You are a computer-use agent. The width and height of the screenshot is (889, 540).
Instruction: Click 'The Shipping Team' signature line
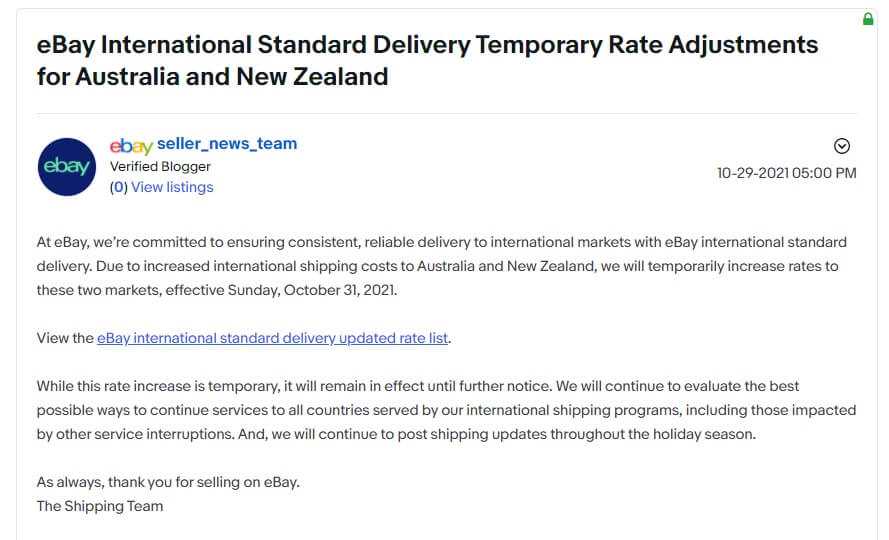[x=100, y=506]
